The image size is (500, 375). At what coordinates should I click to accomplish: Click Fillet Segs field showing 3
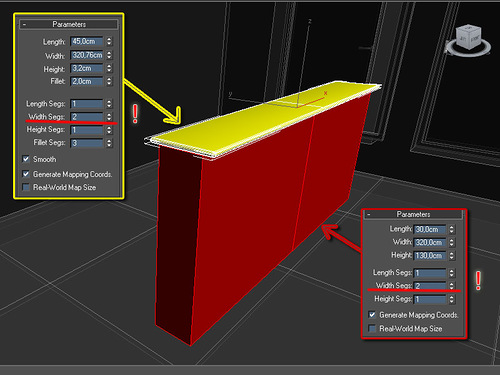point(87,143)
